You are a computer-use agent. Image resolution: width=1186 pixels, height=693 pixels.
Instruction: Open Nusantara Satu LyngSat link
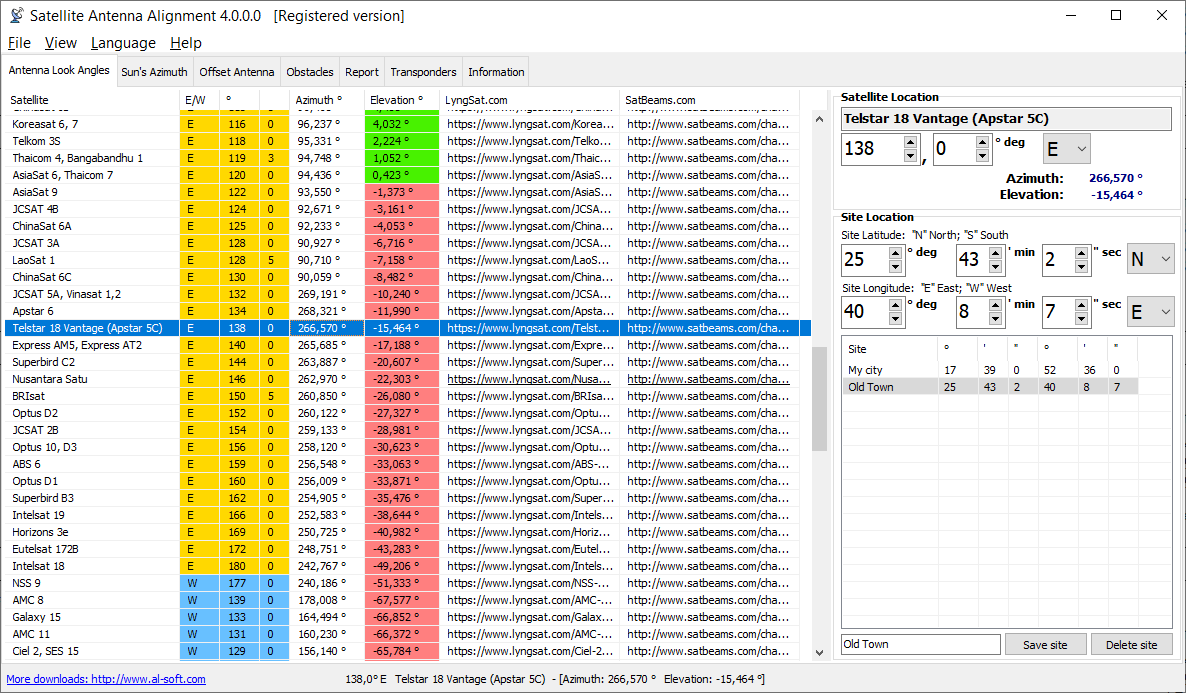coord(529,379)
